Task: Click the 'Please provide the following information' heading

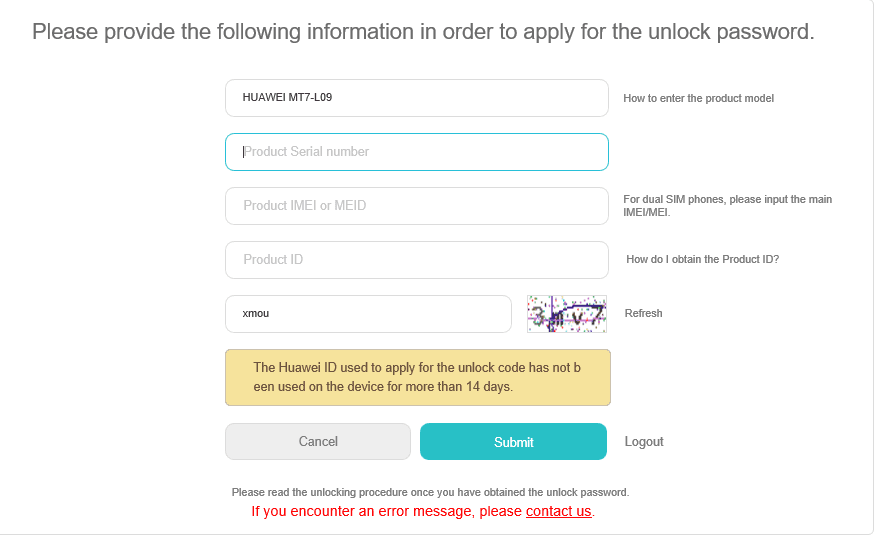Action: coord(423,32)
